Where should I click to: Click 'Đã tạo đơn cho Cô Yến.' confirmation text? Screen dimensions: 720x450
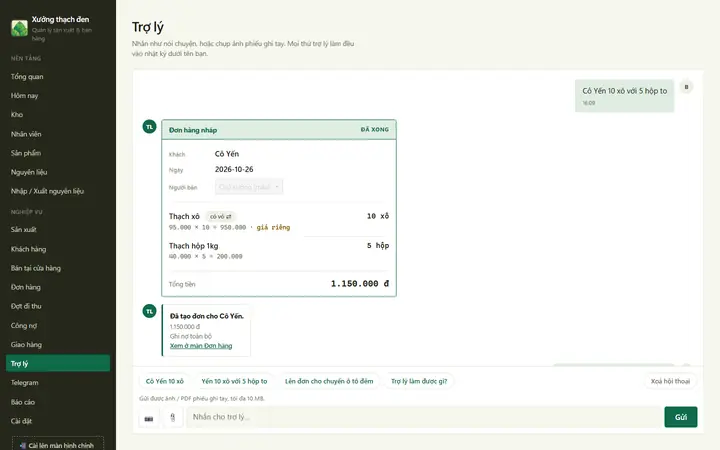tap(207, 316)
